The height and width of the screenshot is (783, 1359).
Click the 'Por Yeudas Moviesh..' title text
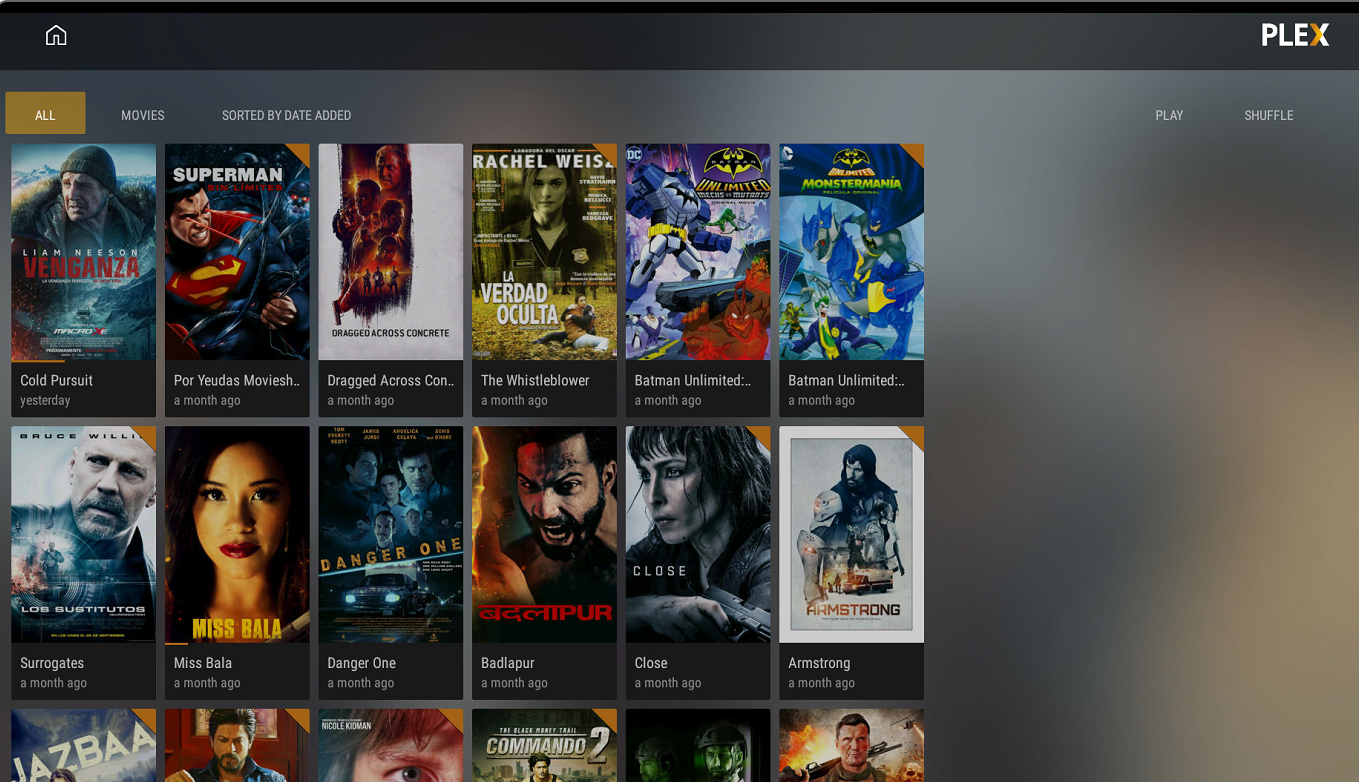tap(237, 381)
